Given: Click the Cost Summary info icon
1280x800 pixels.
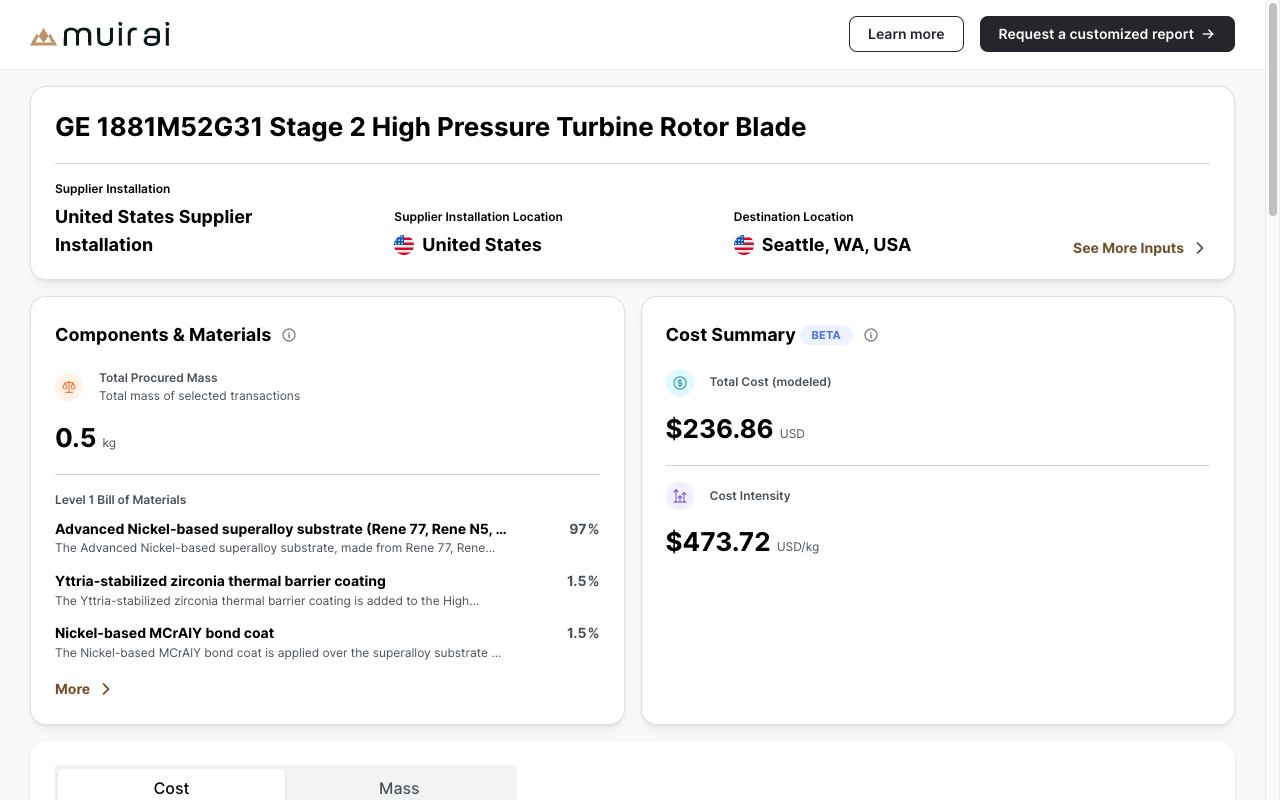Looking at the screenshot, I should point(871,335).
